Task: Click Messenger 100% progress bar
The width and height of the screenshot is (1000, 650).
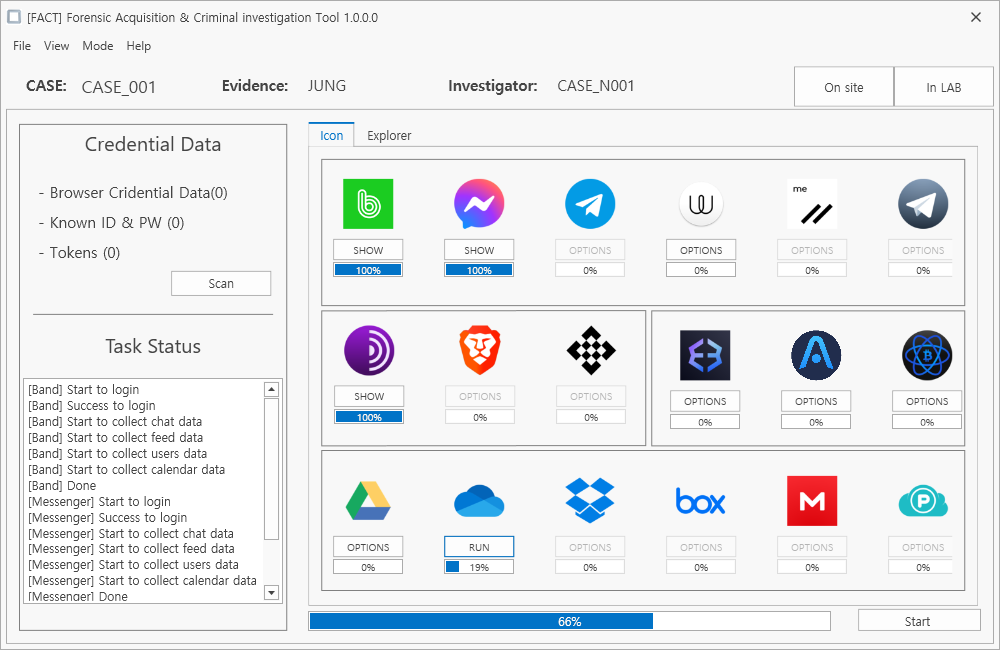Action: point(479,270)
